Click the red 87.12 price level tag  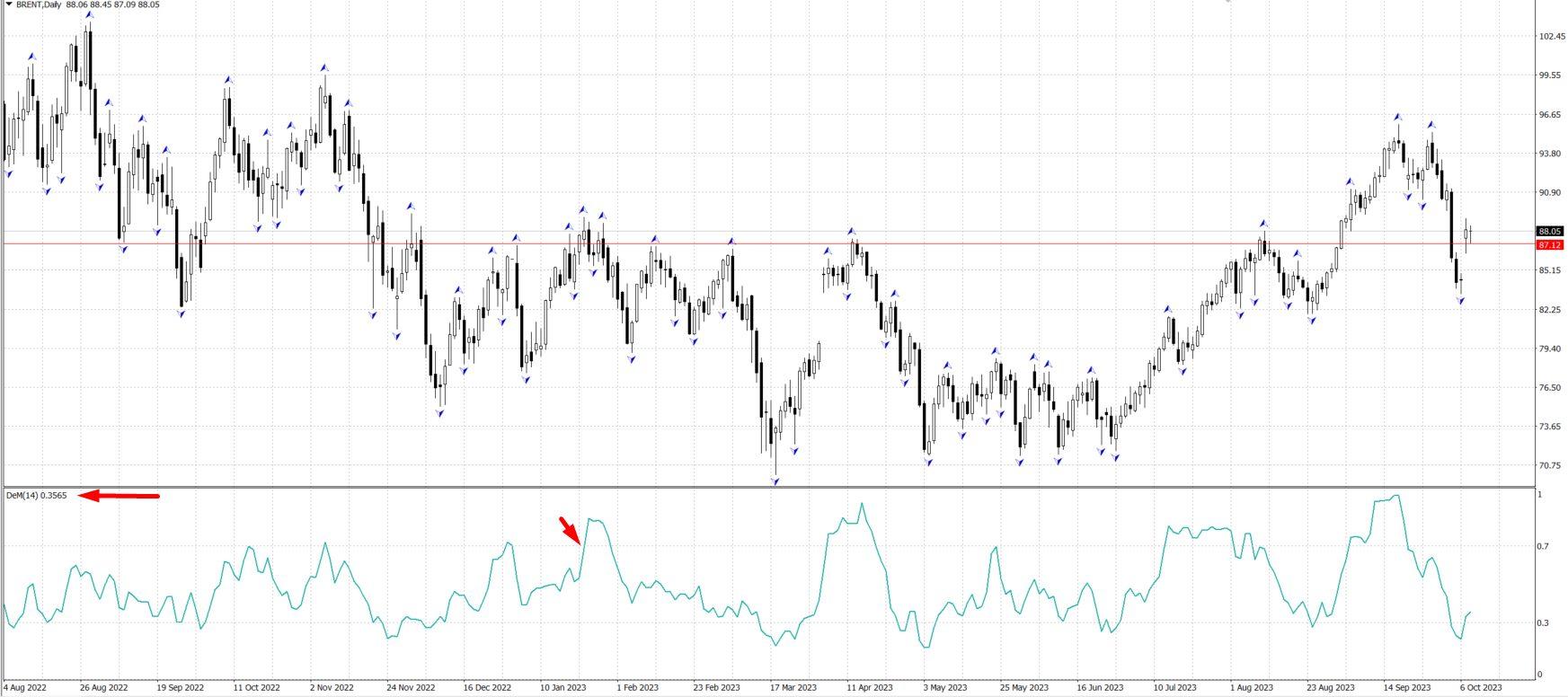[x=1549, y=244]
